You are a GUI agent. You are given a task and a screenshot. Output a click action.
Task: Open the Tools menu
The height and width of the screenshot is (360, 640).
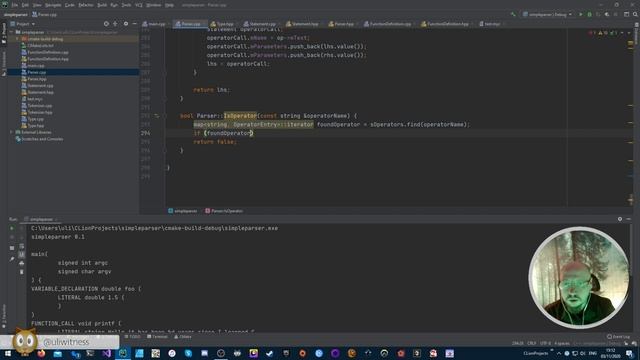click(127, 5)
